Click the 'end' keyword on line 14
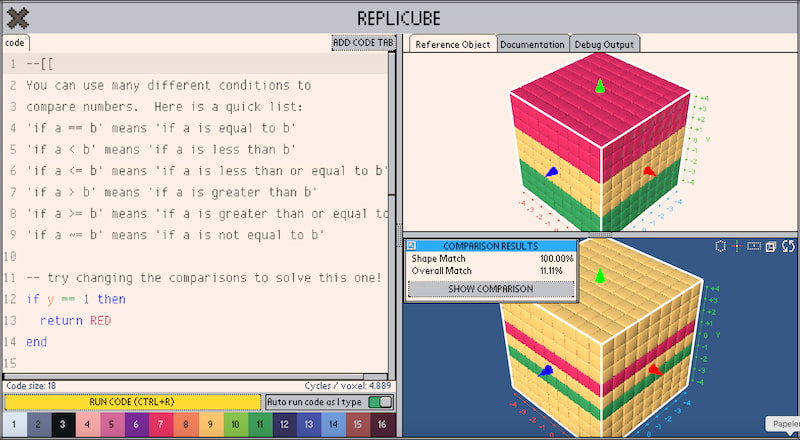This screenshot has width=800, height=440. point(37,342)
